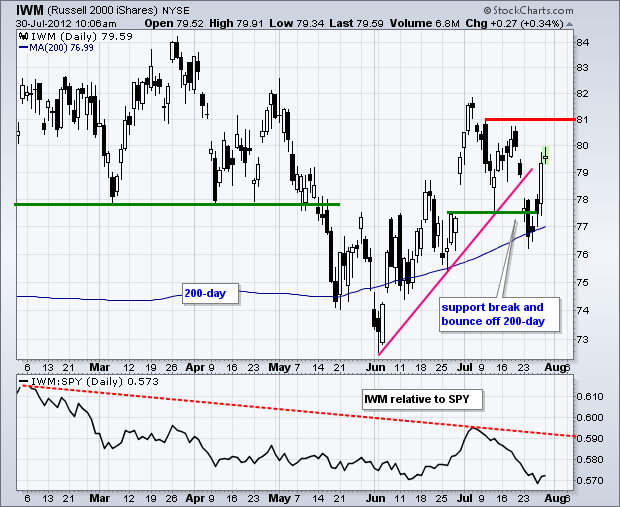Click the highlighted latest candlestick near 79.5
620x507 pixels.
coord(546,156)
